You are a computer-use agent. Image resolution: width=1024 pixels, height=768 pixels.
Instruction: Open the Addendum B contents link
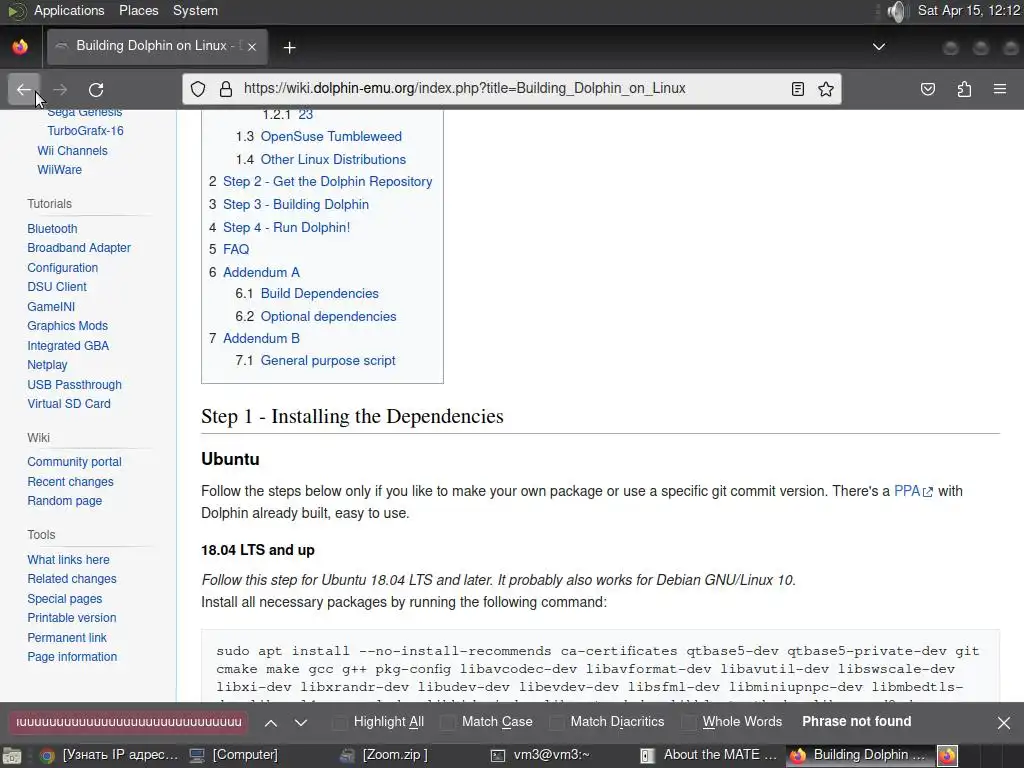[261, 338]
